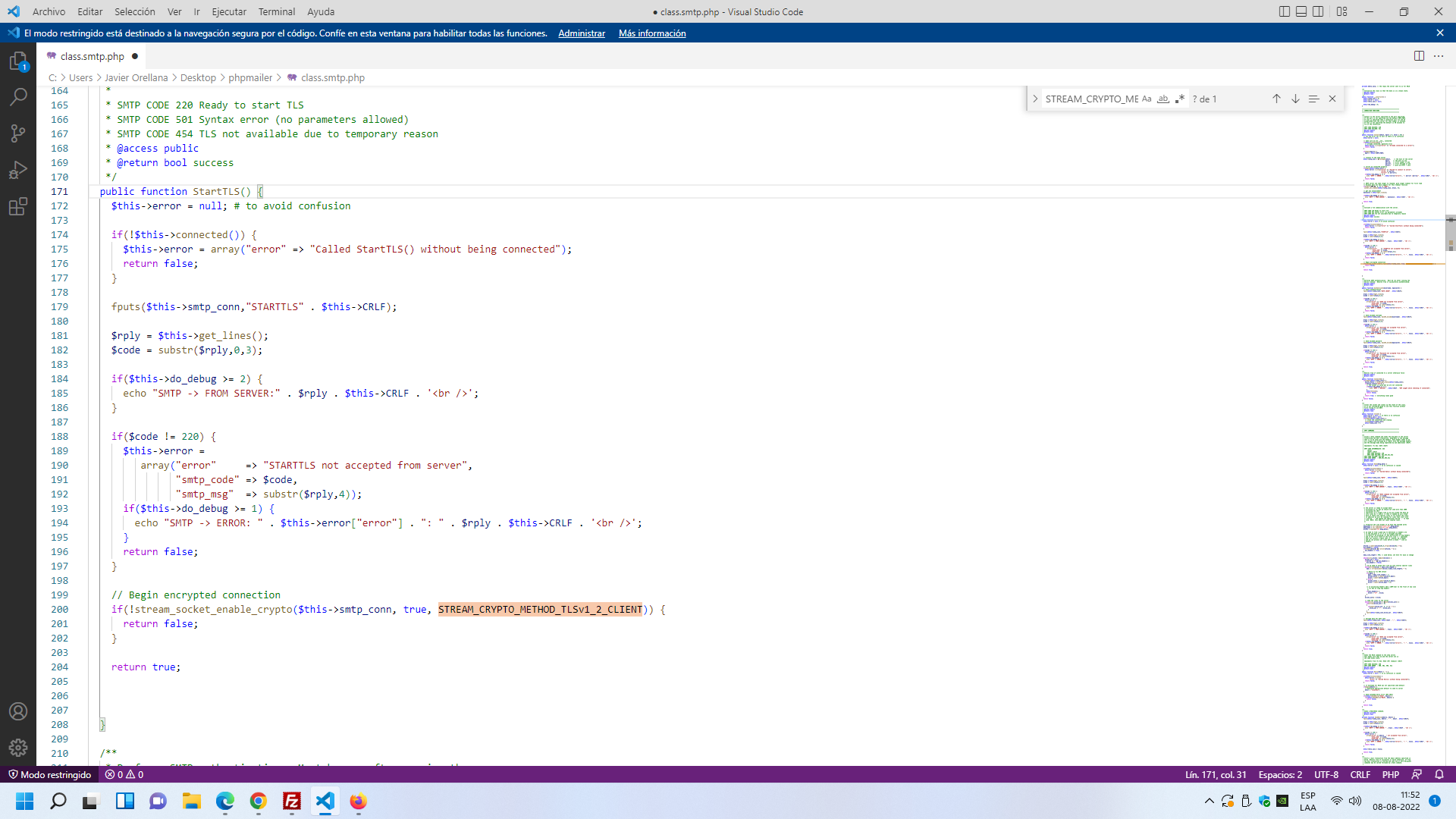Open the Editar menu
This screenshot has width=1456, height=819.
[89, 11]
